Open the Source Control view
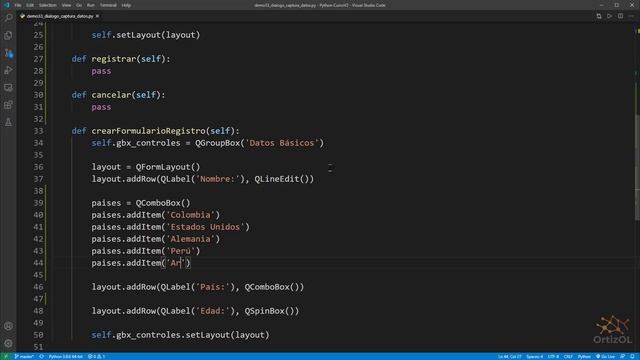Screen dimensions: 640x360 point(8,53)
